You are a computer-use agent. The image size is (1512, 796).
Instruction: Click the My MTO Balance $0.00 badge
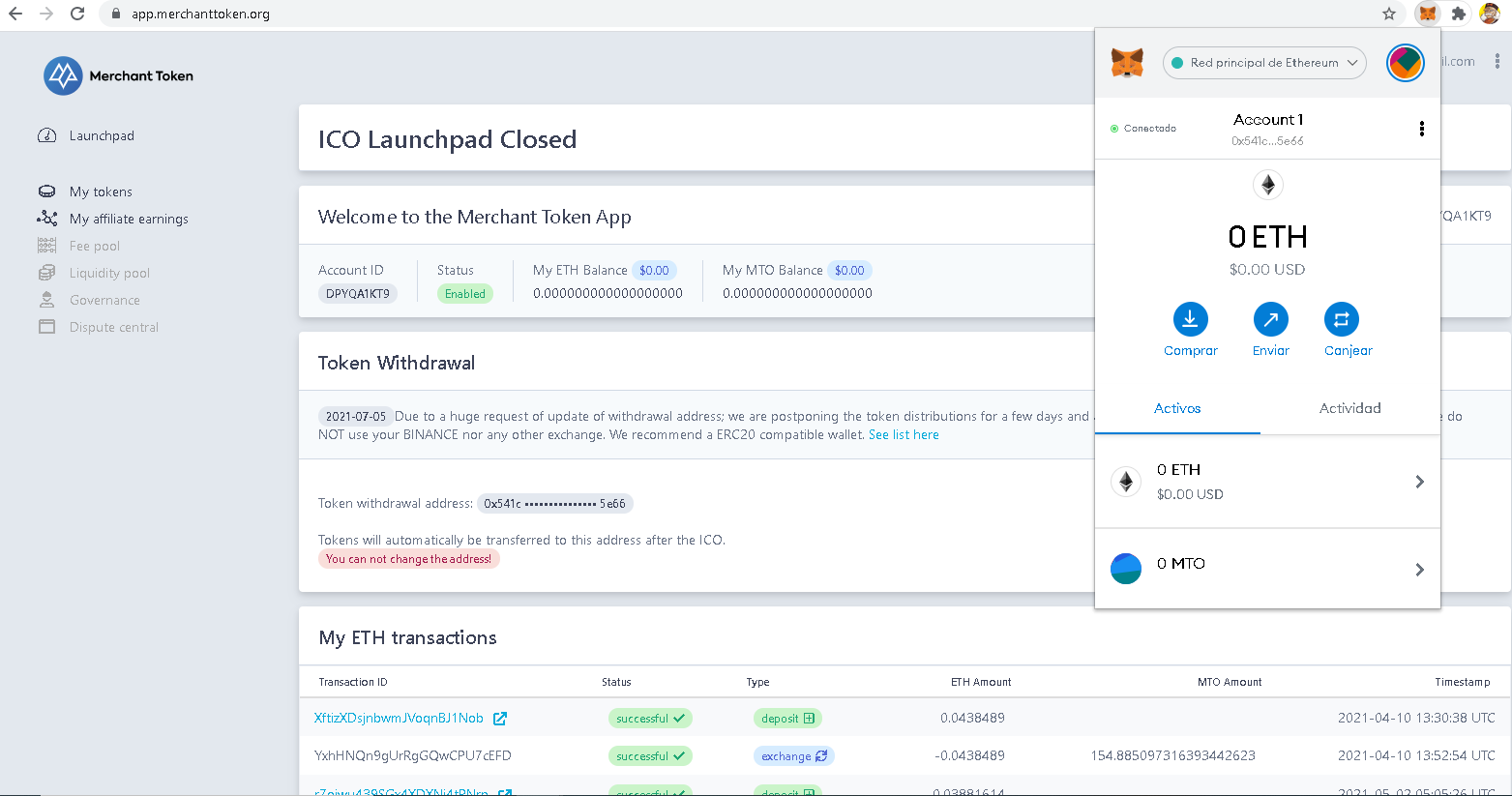click(x=849, y=271)
